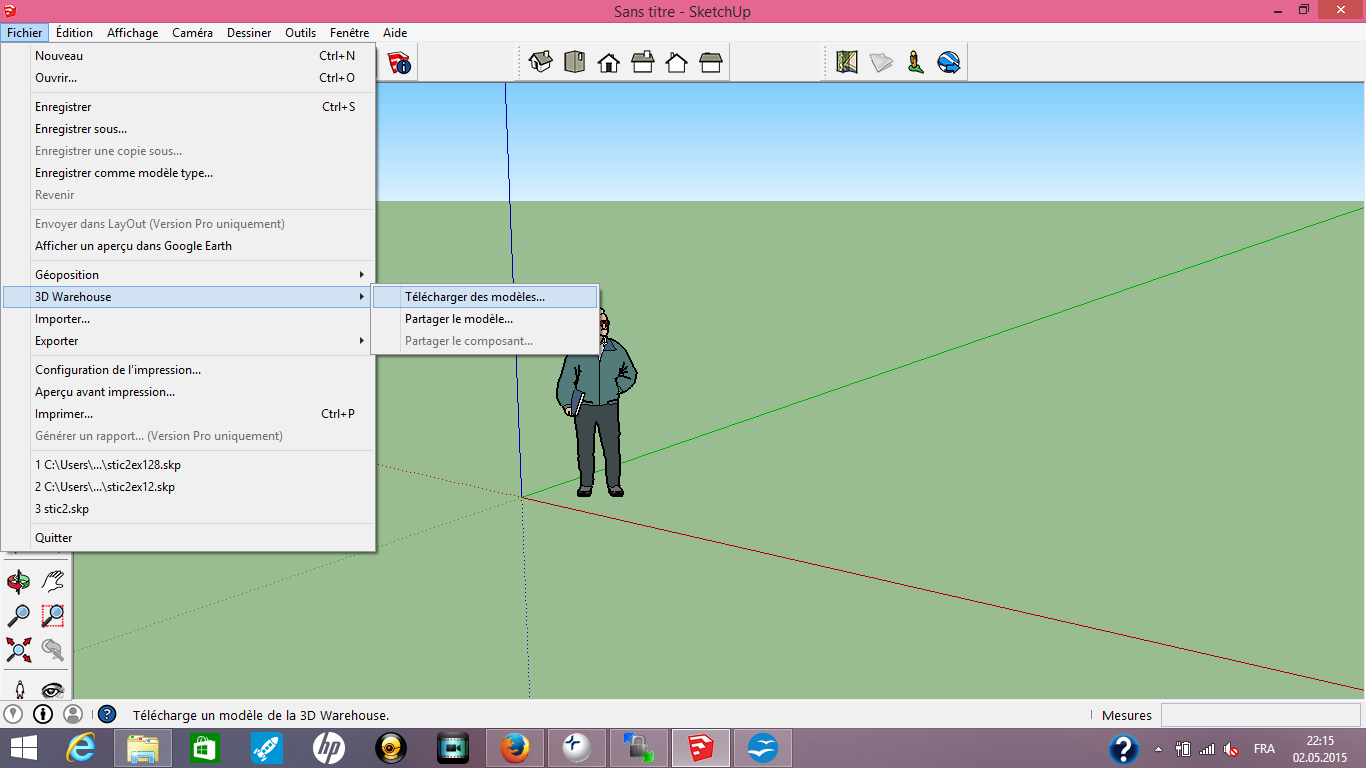Click the credits info status icon
This screenshot has width=1366, height=768.
(43, 714)
